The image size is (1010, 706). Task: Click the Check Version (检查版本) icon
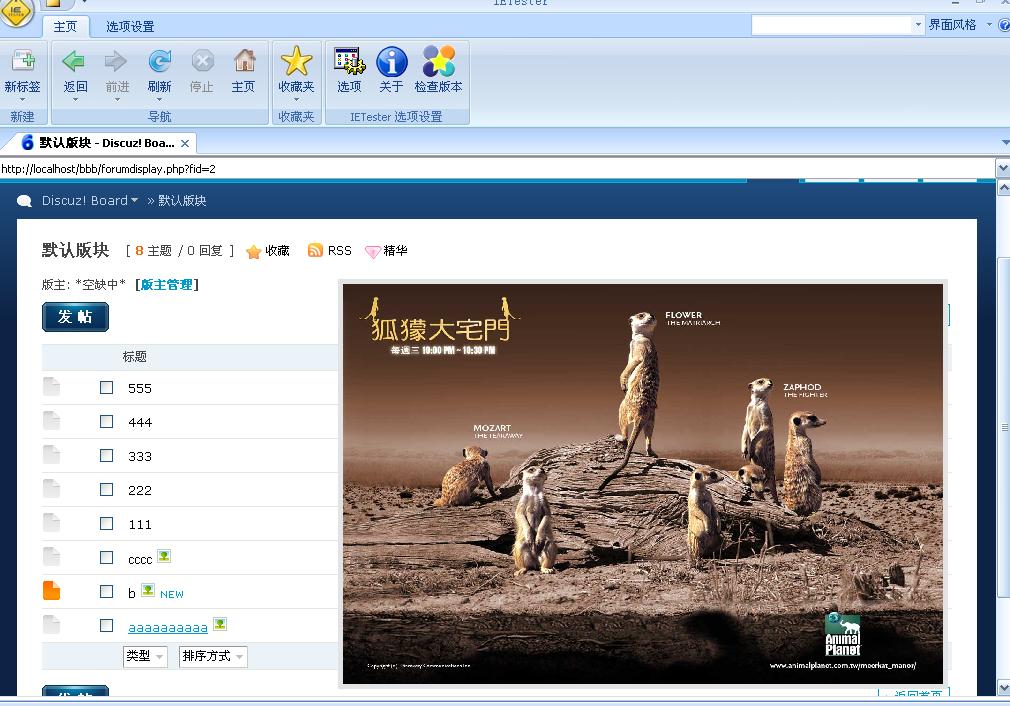(439, 61)
